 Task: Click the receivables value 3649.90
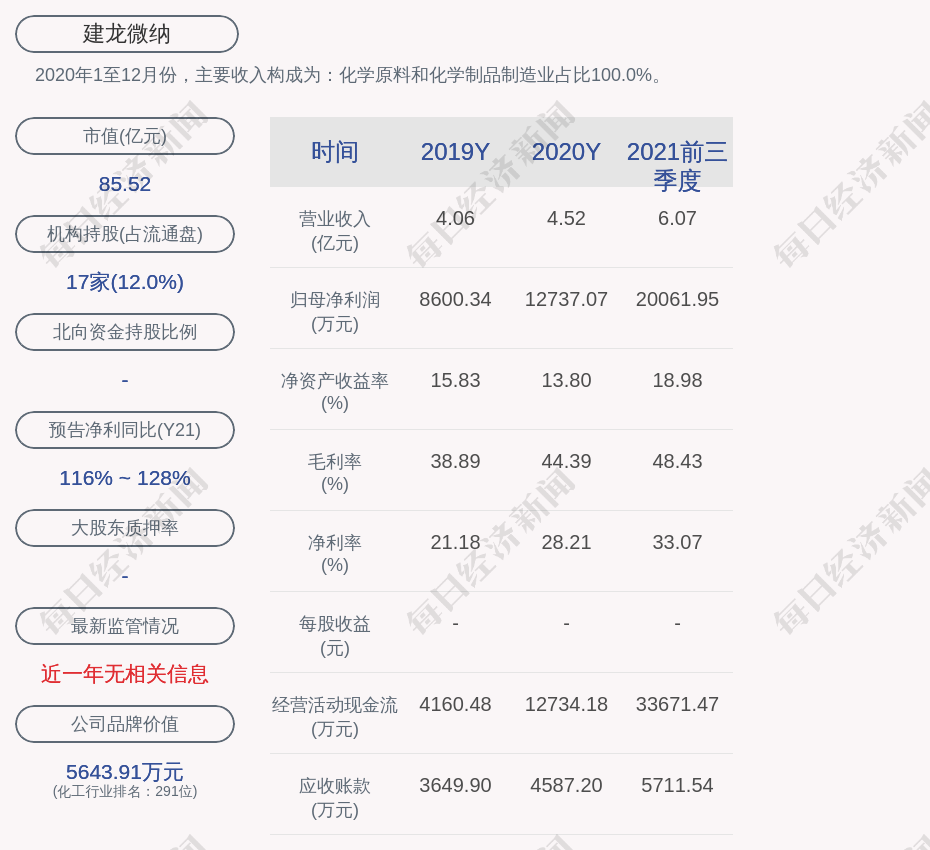[x=456, y=785]
